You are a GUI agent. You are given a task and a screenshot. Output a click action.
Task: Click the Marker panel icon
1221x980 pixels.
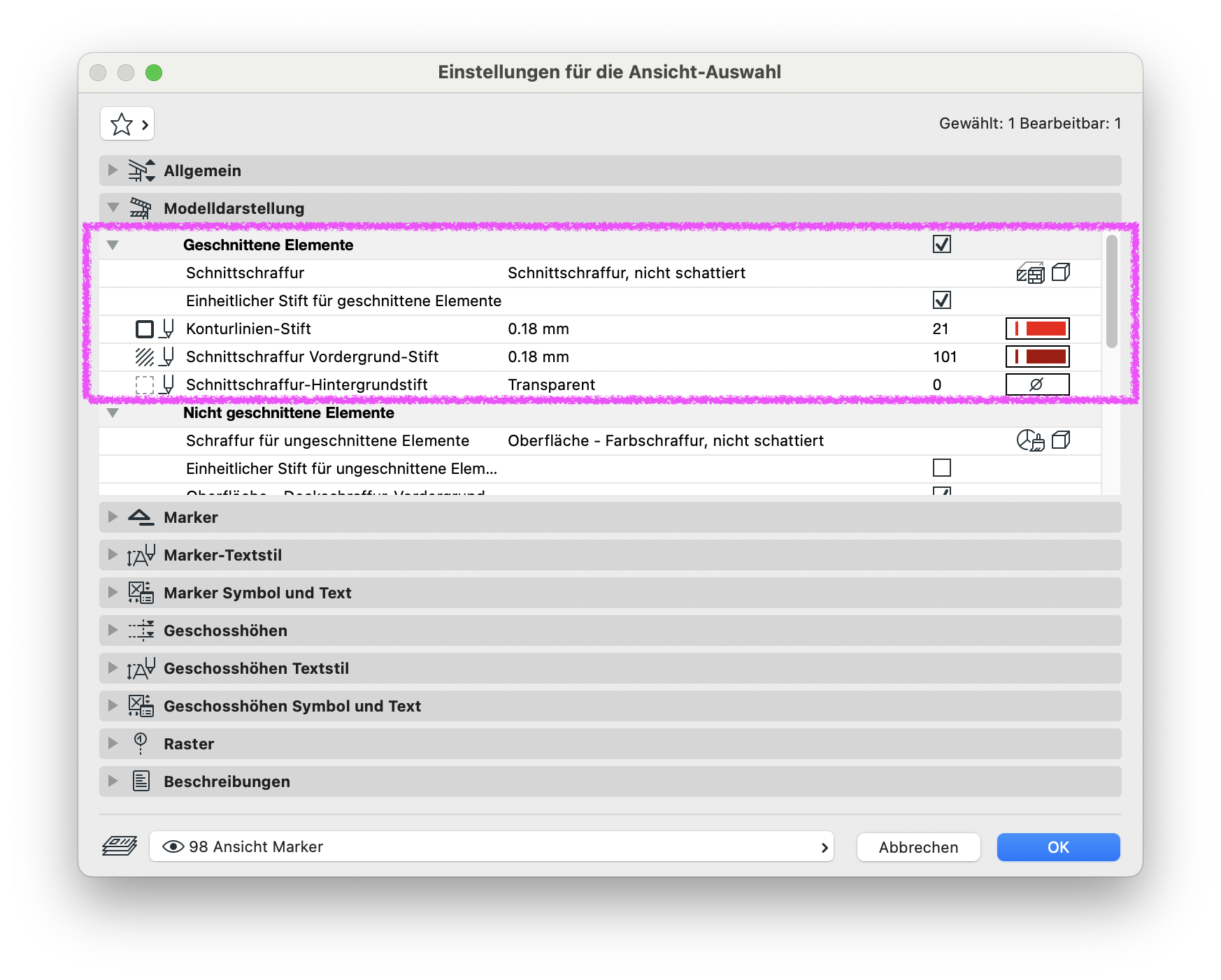[141, 517]
